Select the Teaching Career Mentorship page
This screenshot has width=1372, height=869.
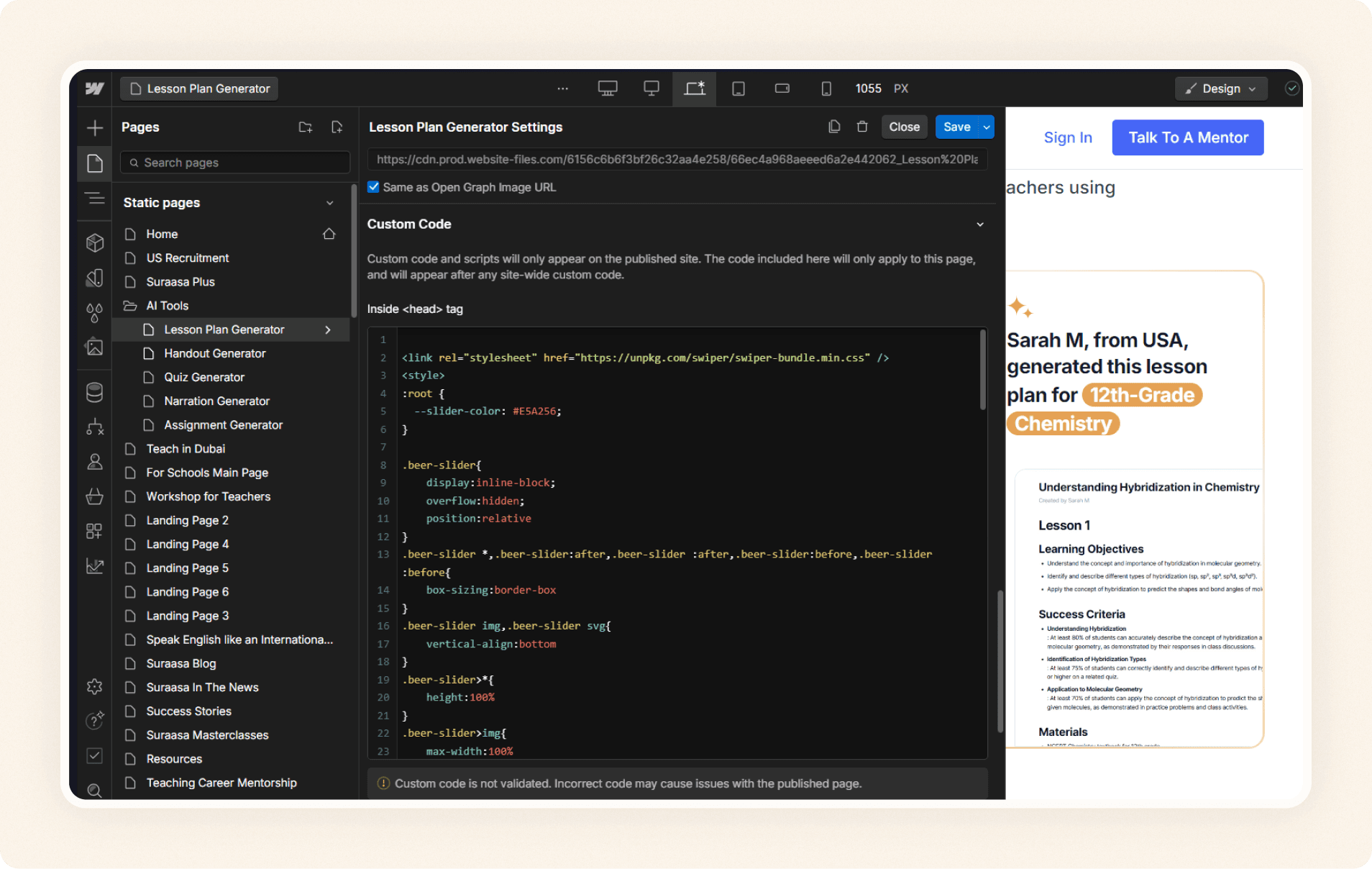click(231, 783)
